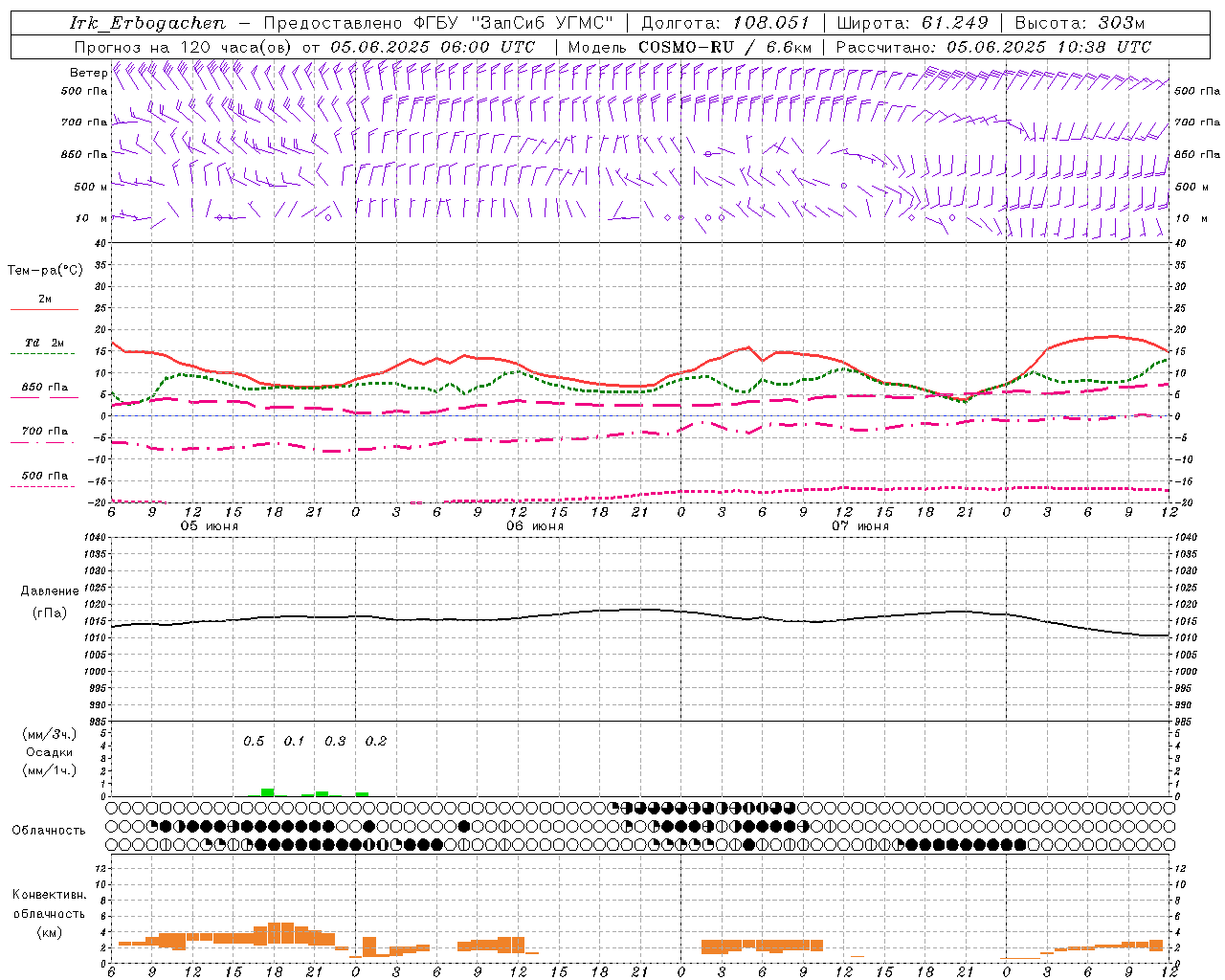
Task: Click the computed time 05.06.2025 10:38 UTC
Action: coord(1049,47)
